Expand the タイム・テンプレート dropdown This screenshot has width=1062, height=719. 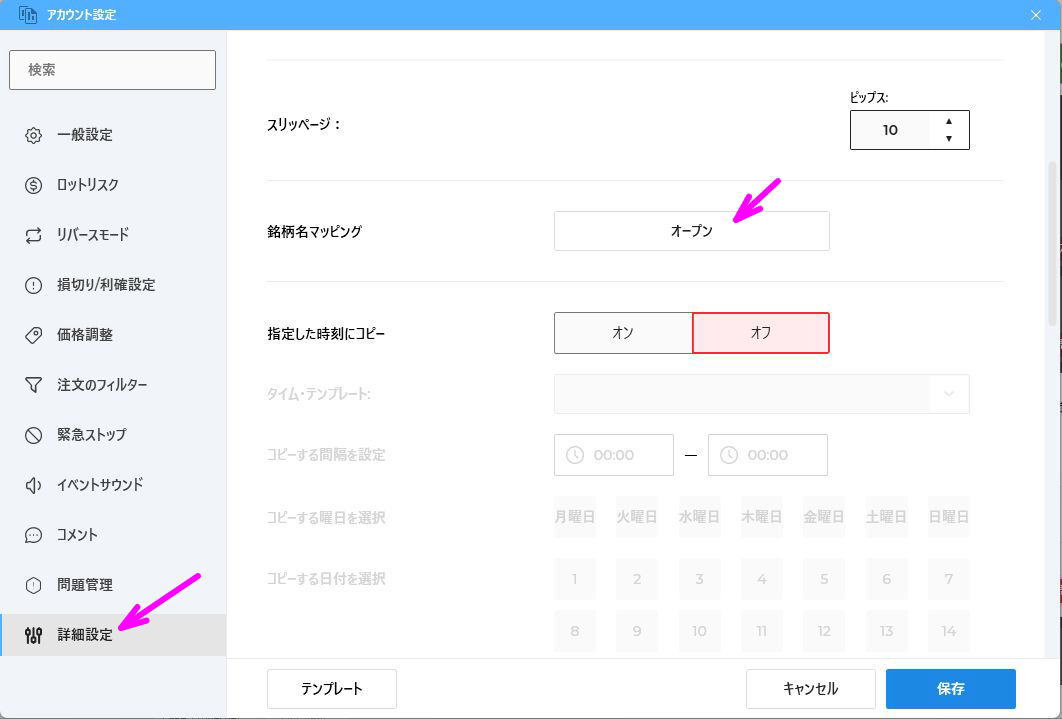(x=947, y=394)
